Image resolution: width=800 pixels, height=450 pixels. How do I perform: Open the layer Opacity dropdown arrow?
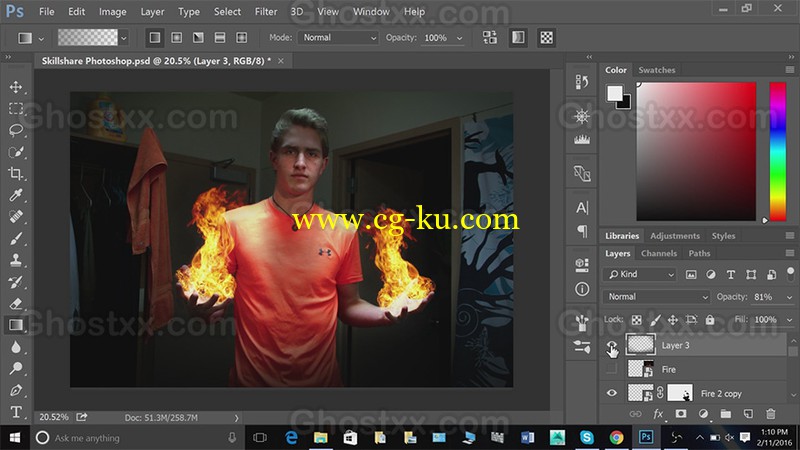click(789, 297)
